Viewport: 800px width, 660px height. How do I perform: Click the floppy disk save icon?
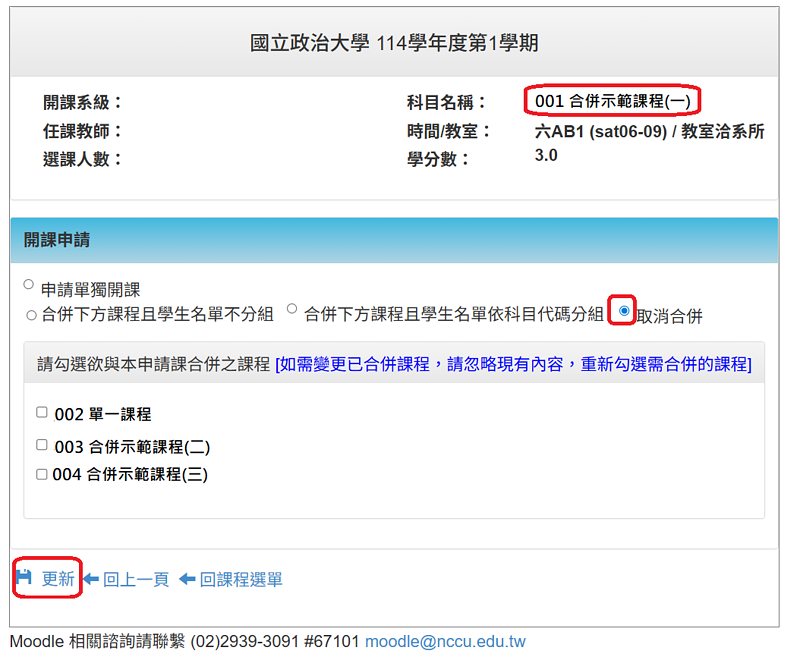point(23,577)
